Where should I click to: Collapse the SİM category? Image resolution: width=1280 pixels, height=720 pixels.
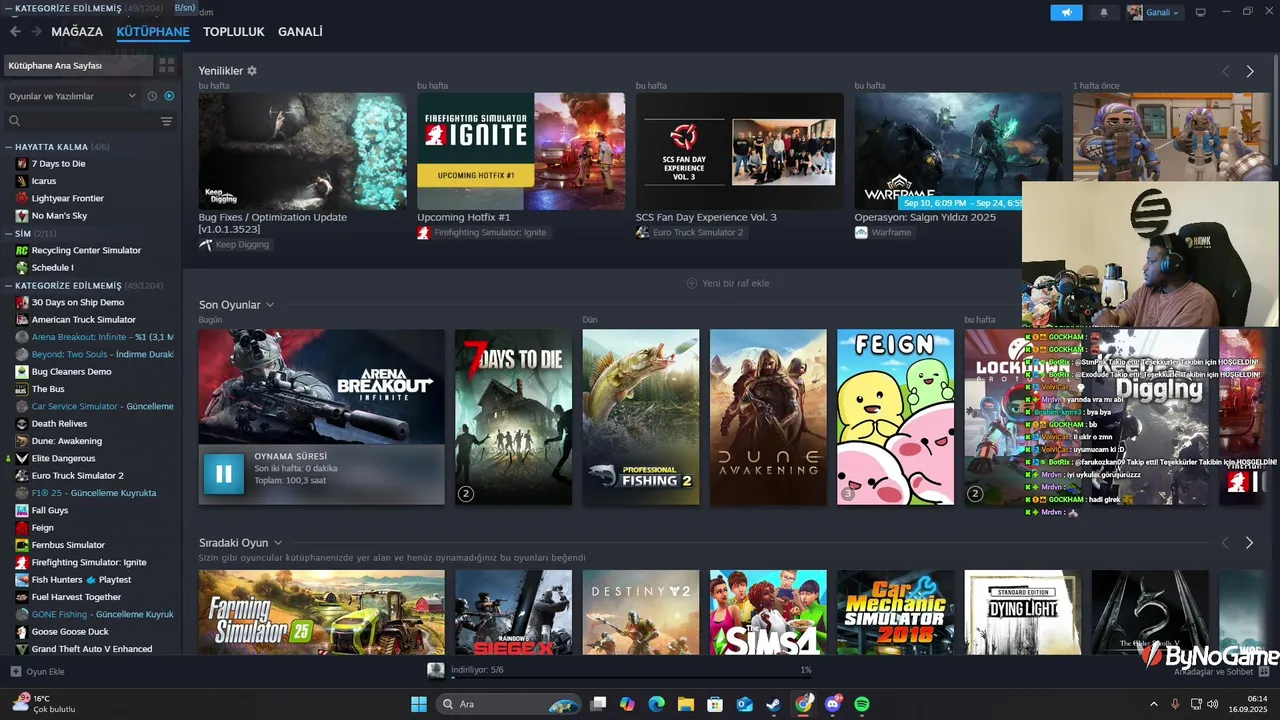9,233
